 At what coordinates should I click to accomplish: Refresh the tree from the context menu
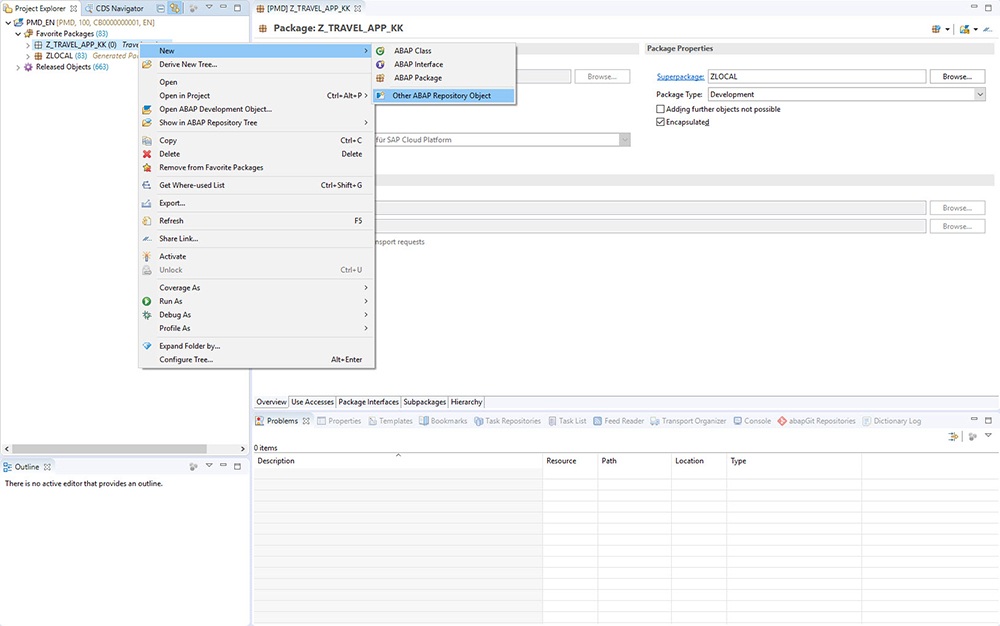172,221
